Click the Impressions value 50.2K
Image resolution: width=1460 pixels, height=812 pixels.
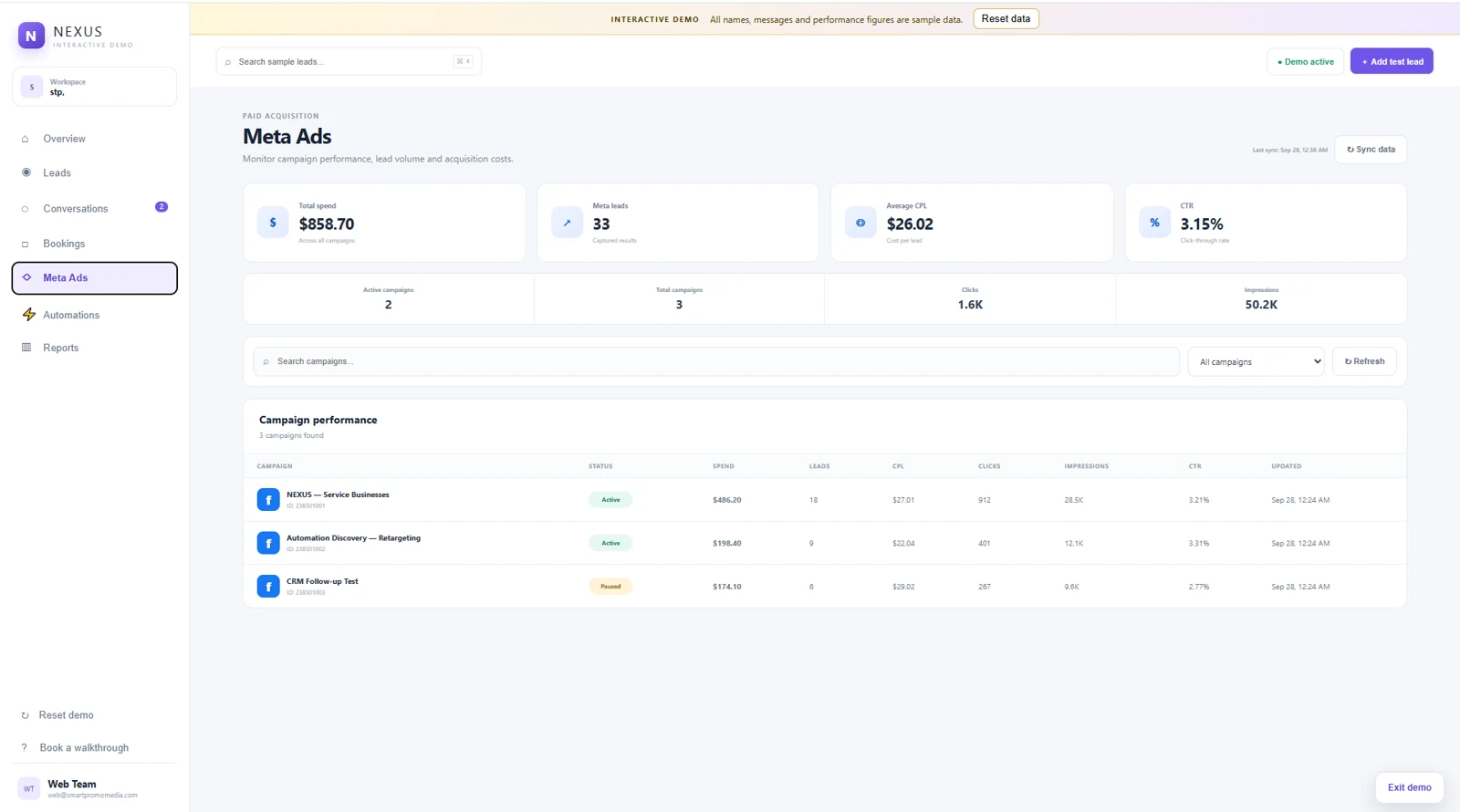click(1261, 305)
